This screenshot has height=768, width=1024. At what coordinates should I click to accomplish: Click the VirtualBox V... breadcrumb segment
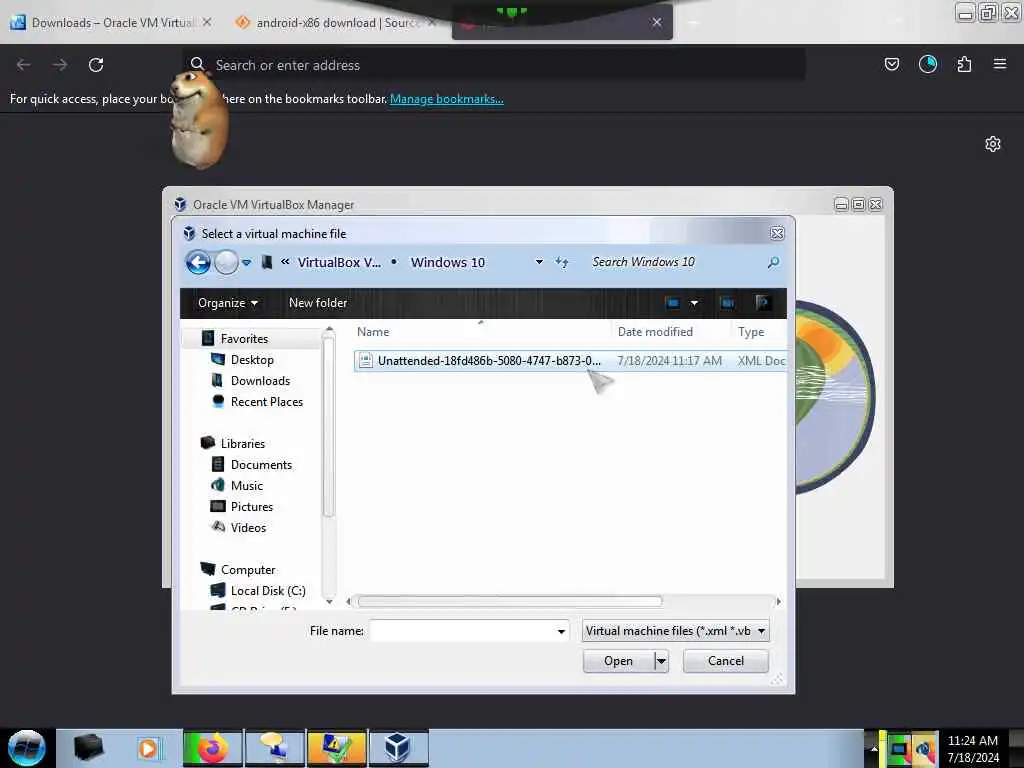[x=339, y=262]
